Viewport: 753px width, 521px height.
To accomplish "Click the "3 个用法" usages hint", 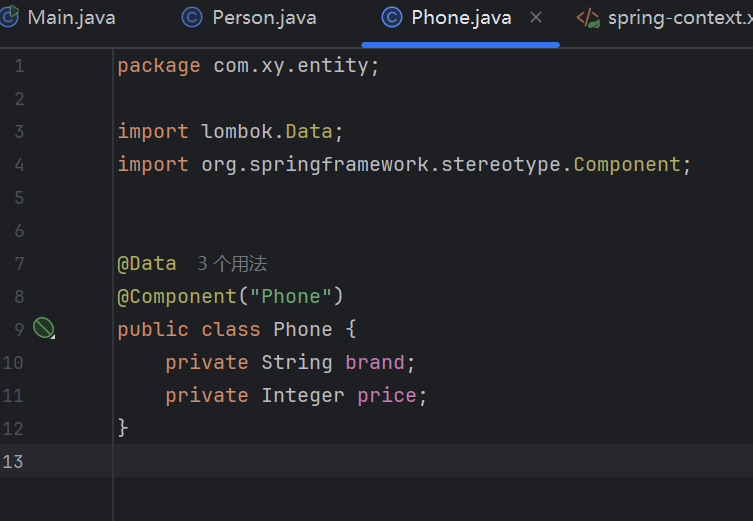I will pos(232,264).
